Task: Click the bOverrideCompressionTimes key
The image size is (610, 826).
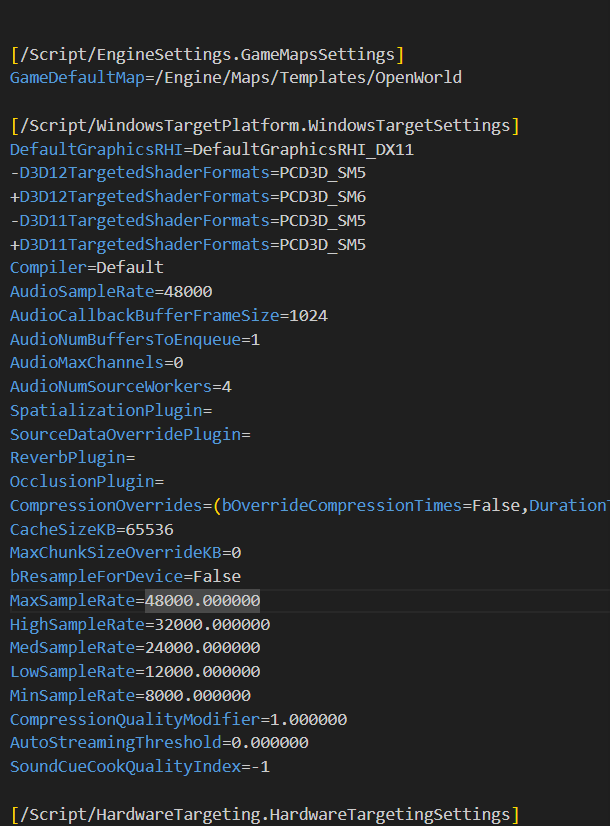Action: tap(342, 506)
